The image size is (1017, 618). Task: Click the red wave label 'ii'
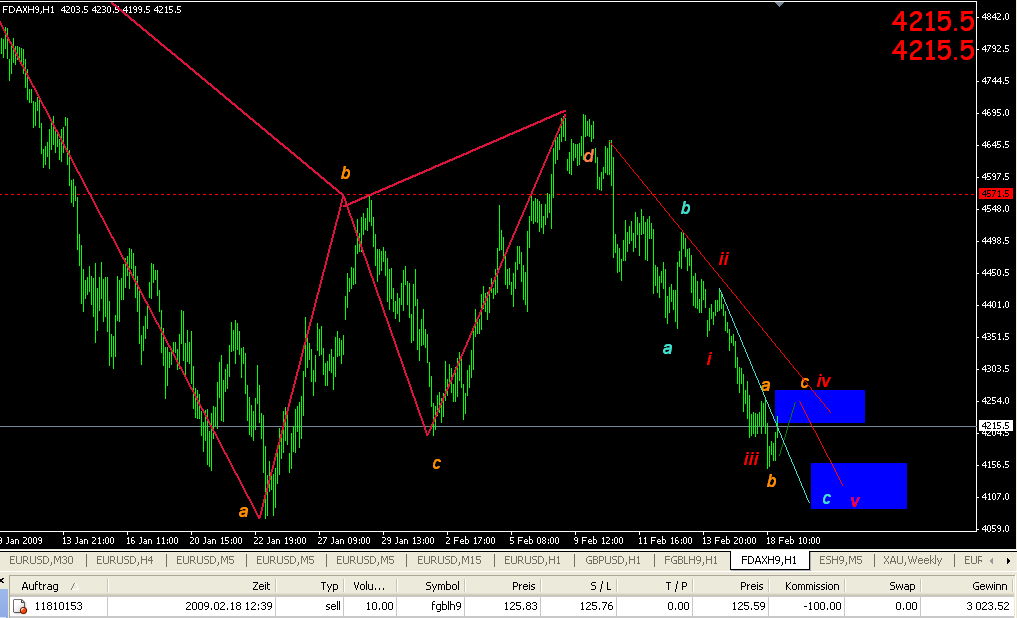click(x=724, y=259)
